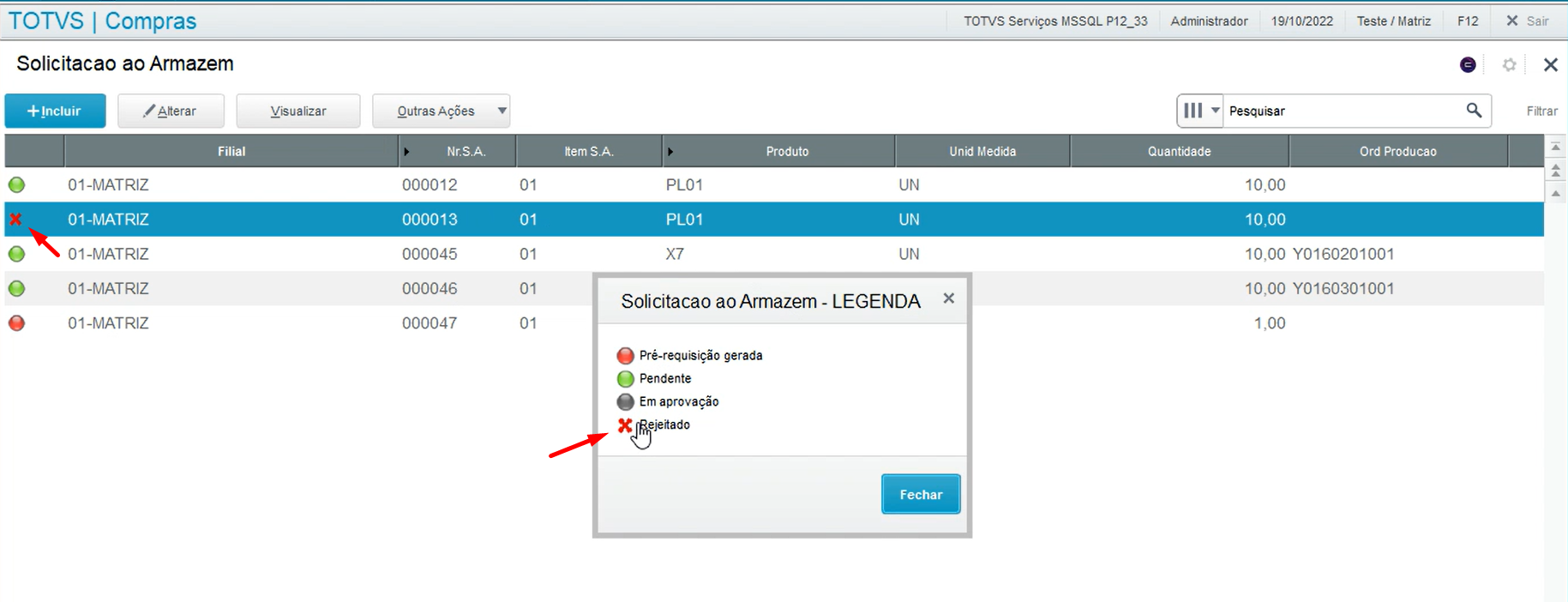The image size is (1568, 602).
Task: Click red status icon of row 000047
Action: click(16, 323)
